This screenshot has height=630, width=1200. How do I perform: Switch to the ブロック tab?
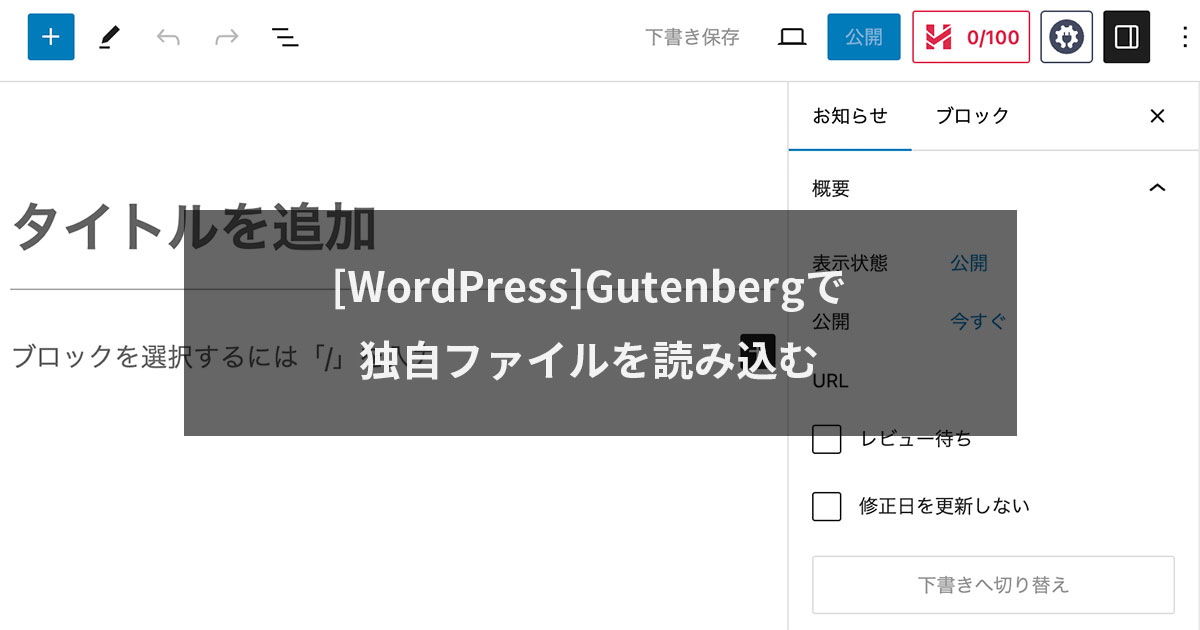(971, 116)
